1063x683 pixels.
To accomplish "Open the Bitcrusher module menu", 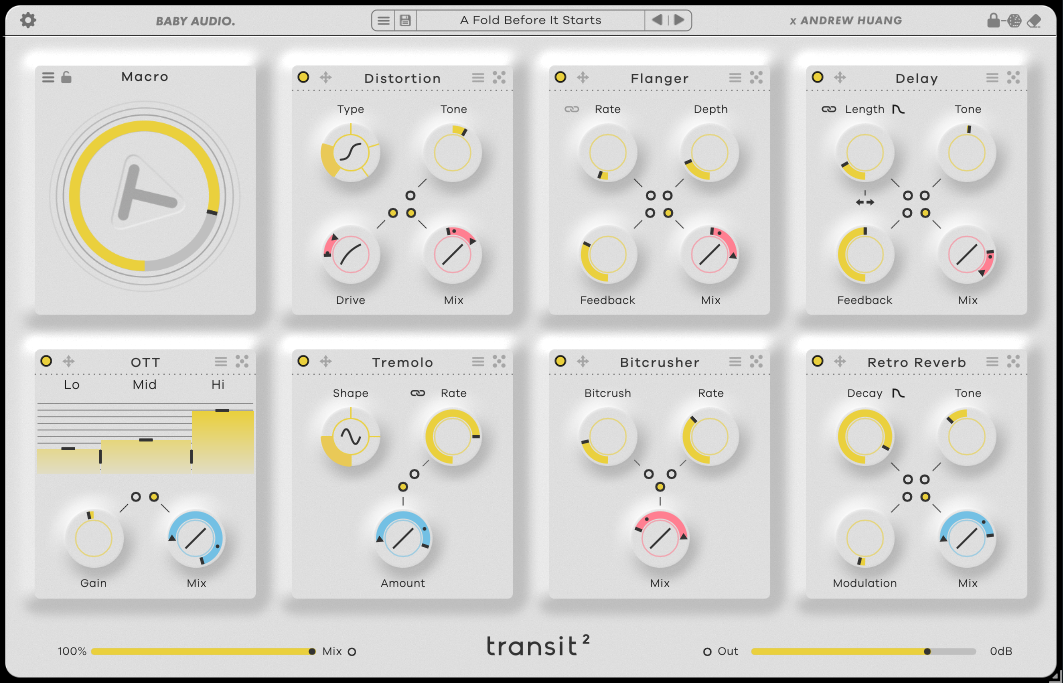I will coord(735,362).
